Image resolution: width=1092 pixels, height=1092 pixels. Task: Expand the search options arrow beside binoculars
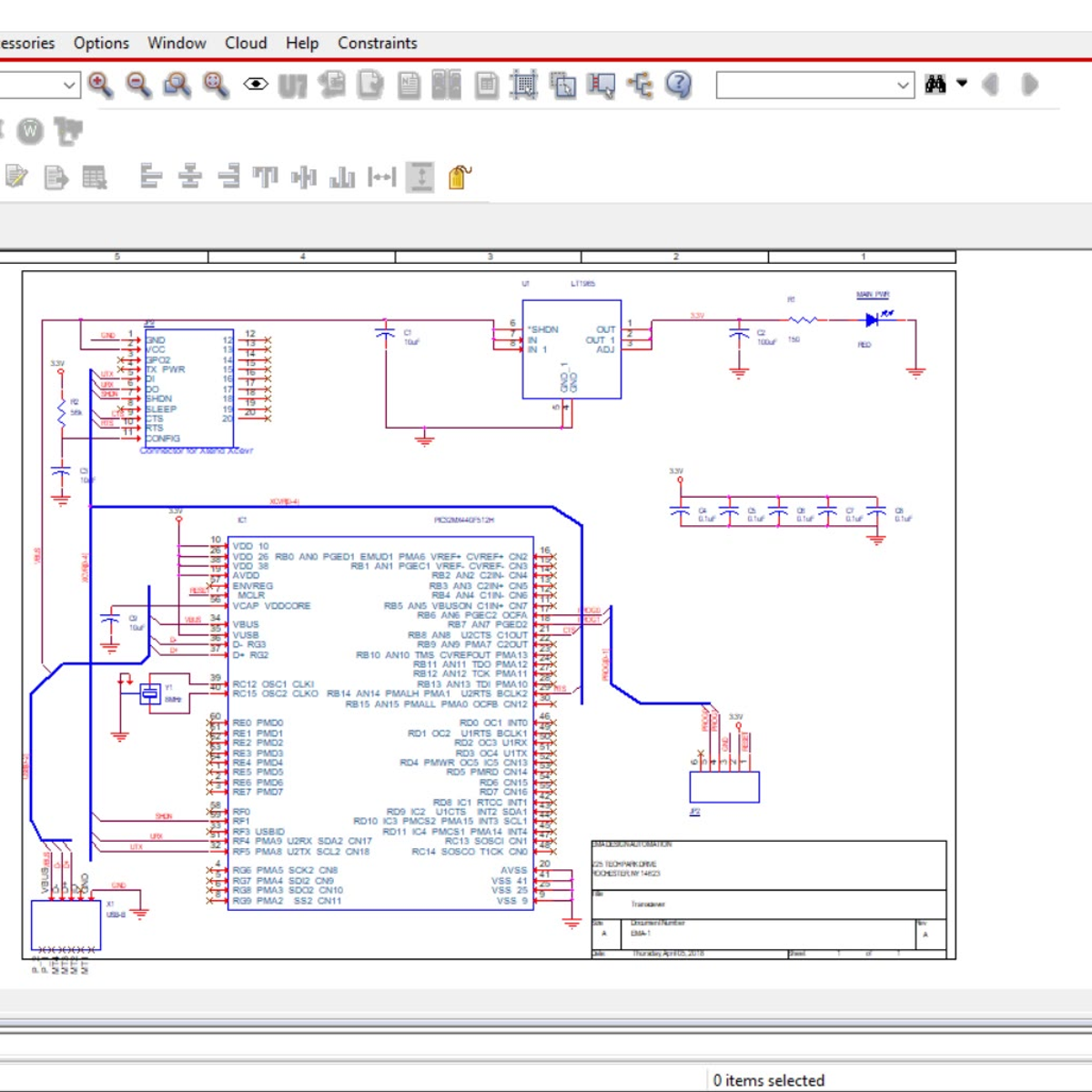962,85
